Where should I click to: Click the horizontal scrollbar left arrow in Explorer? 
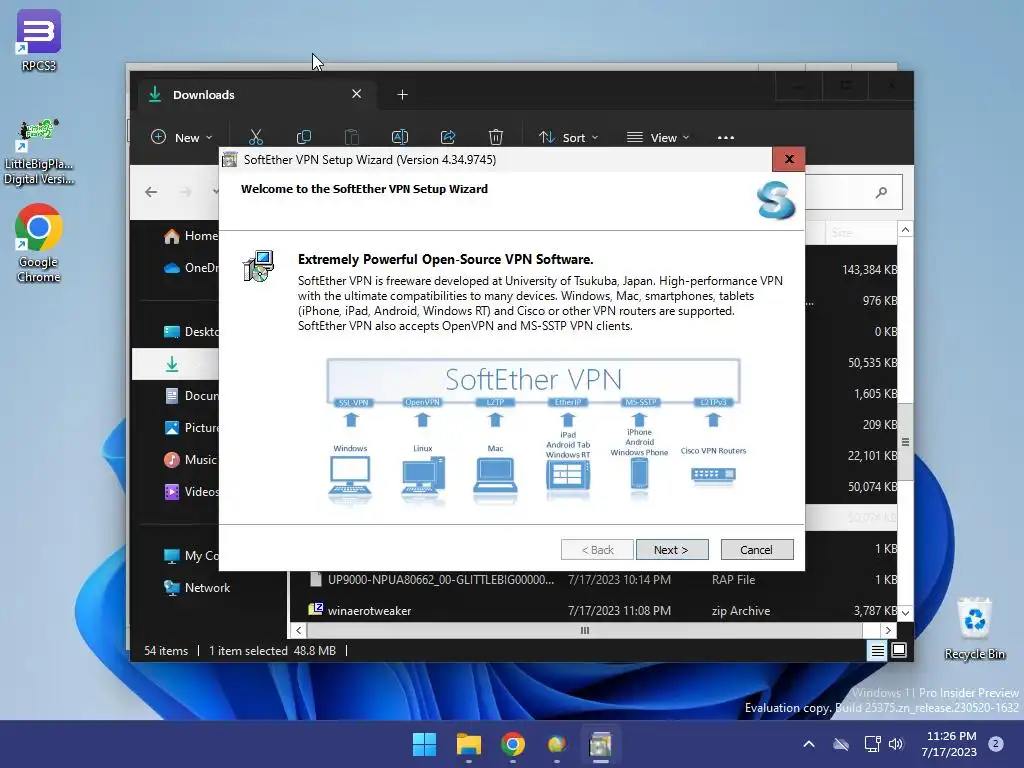tap(298, 630)
